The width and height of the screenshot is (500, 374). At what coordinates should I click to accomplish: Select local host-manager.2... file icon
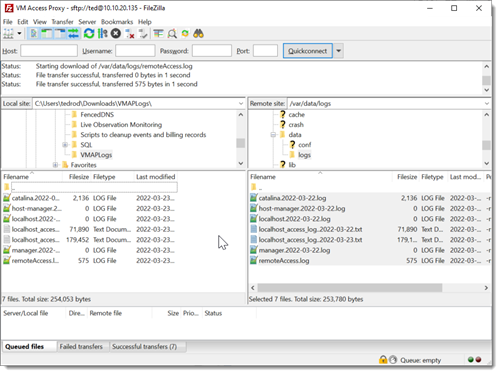tap(7, 208)
